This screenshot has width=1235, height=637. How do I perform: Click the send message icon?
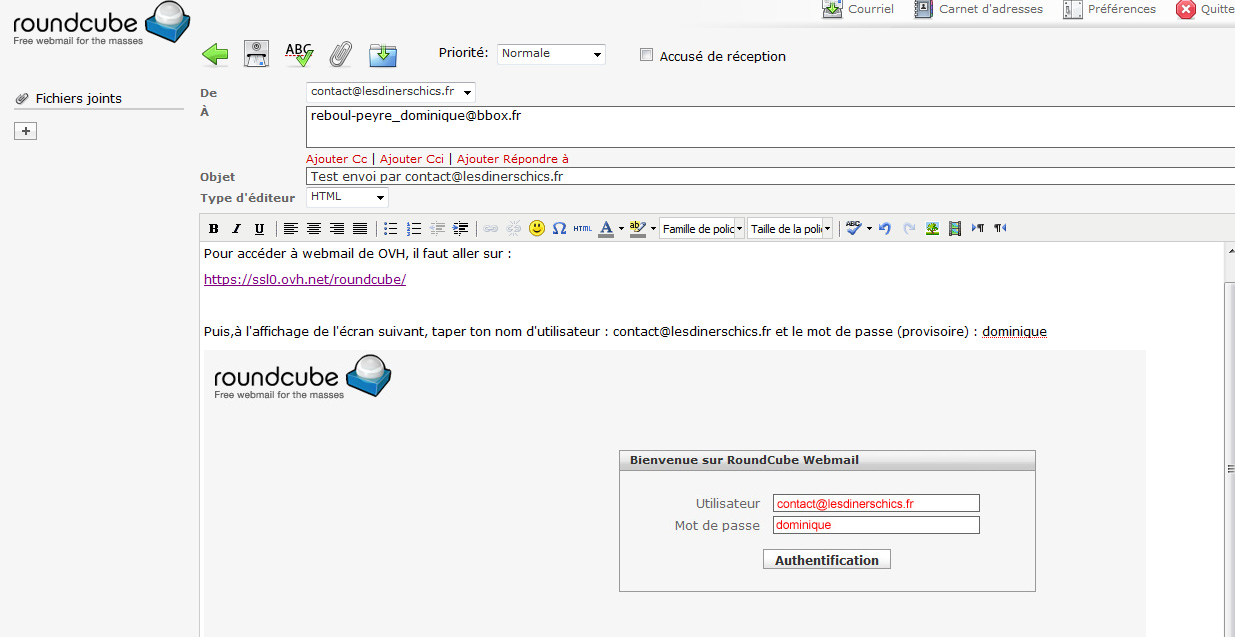257,54
